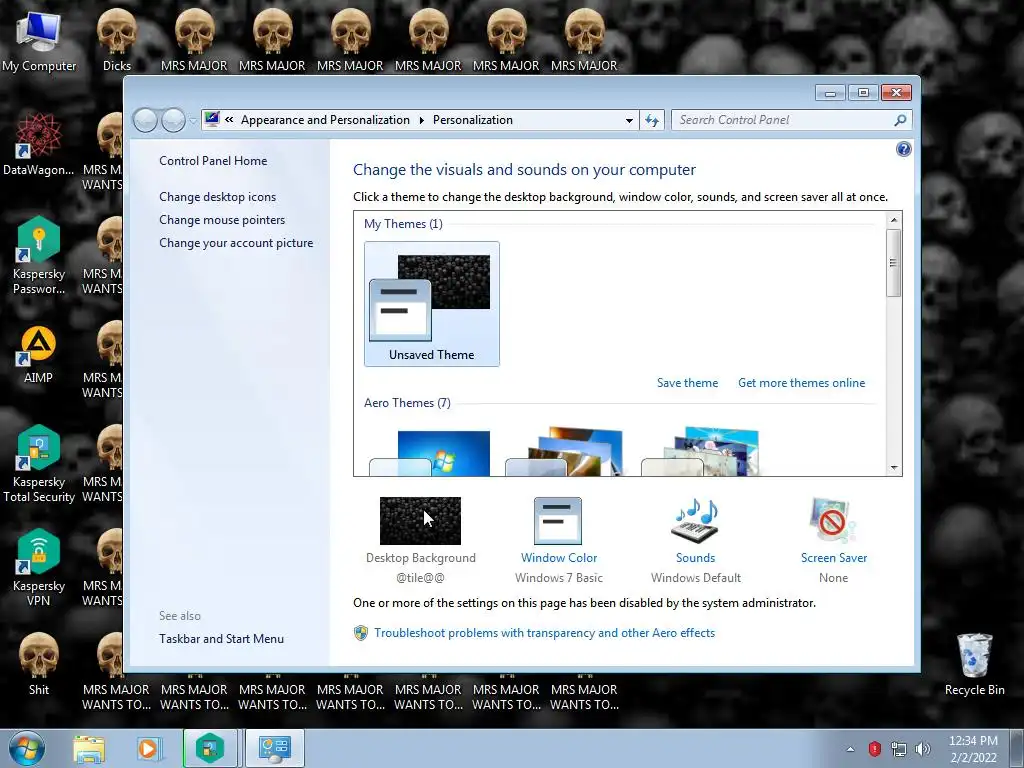
Task: Click the Windows Start orb
Action: [27, 748]
